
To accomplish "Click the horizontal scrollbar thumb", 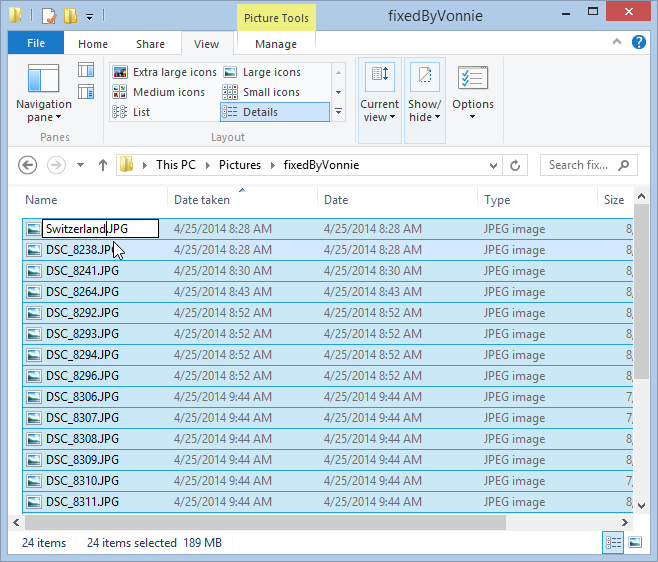I will click(x=265, y=523).
